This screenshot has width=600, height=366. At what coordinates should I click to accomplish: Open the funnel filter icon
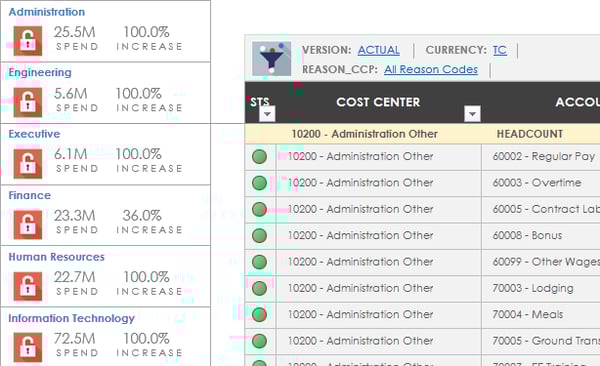(x=271, y=59)
